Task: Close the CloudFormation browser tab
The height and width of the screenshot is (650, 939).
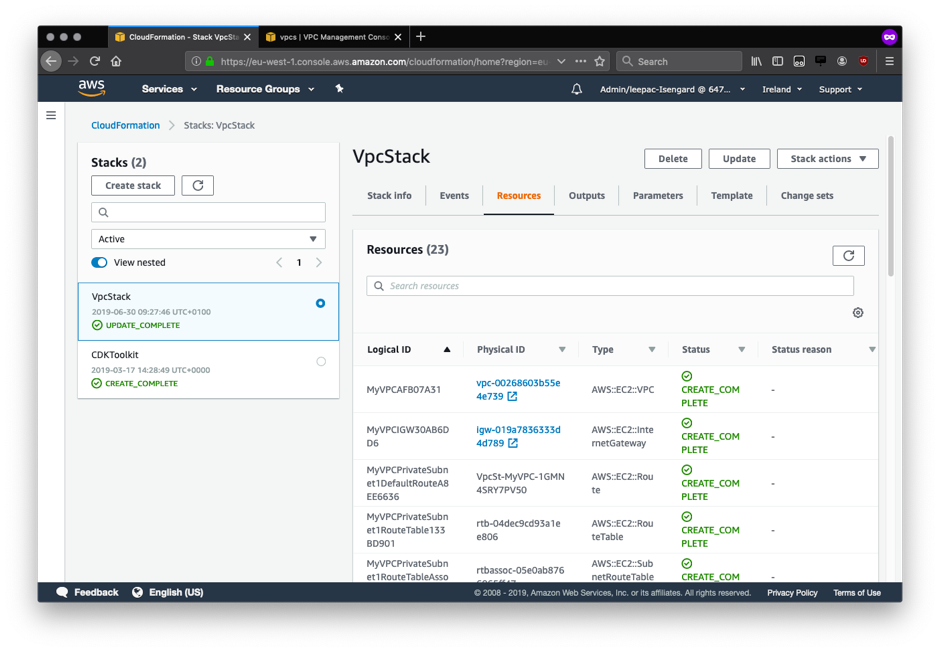Action: (x=247, y=37)
